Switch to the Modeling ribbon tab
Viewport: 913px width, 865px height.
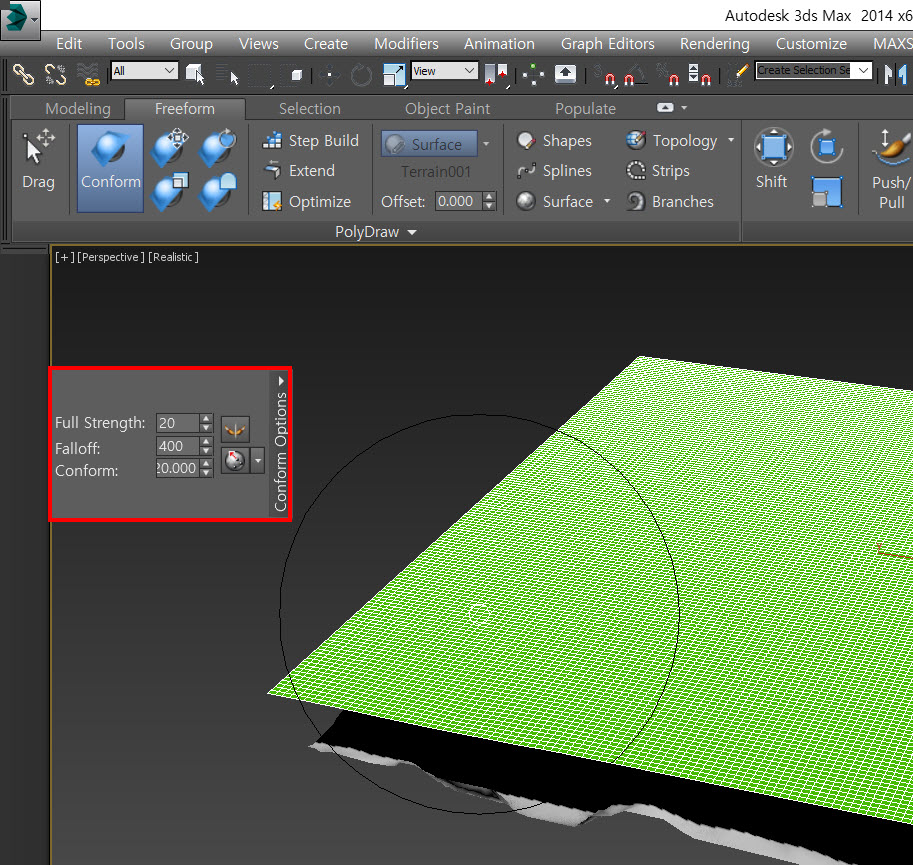click(77, 109)
